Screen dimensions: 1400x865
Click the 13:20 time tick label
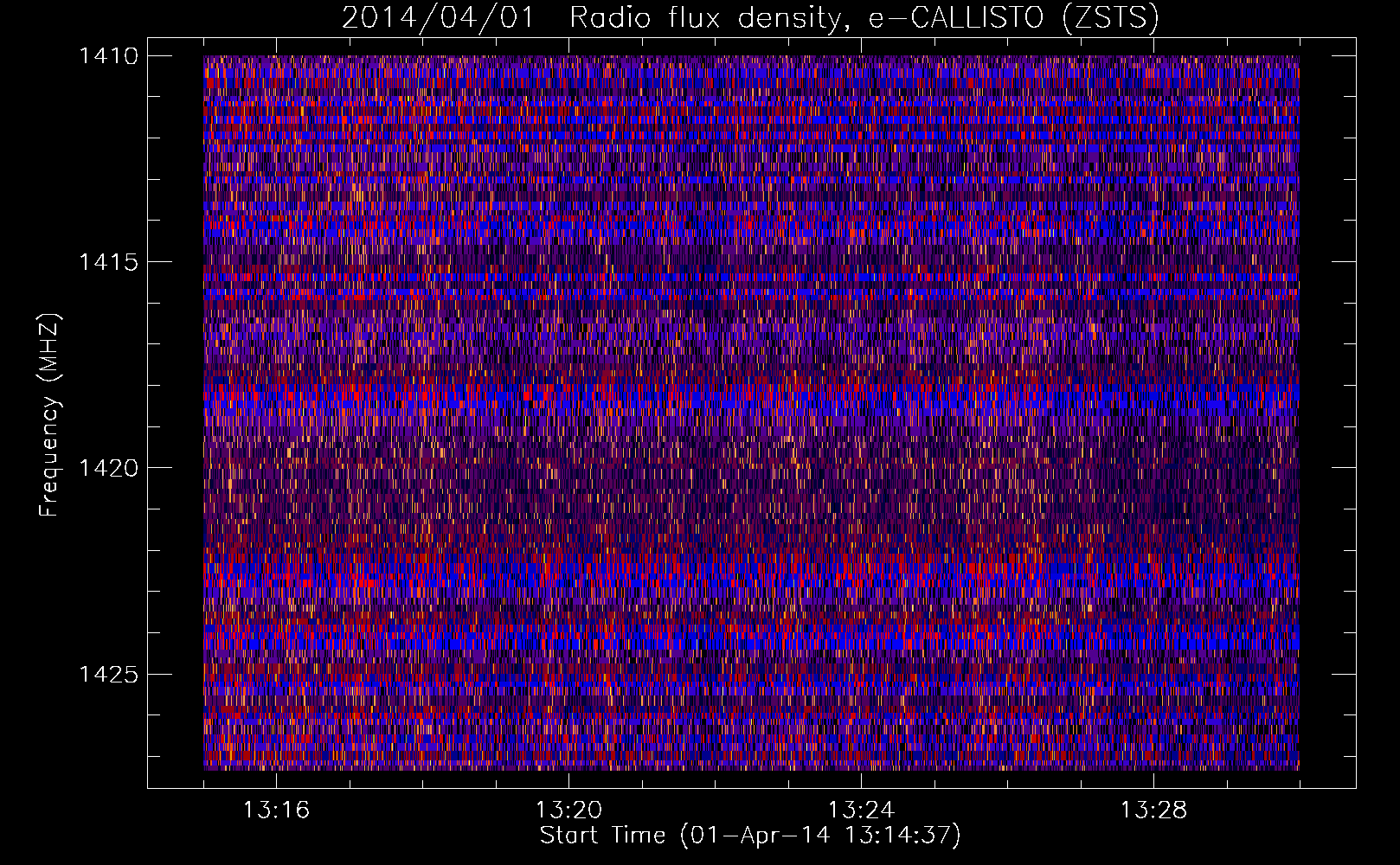568,810
